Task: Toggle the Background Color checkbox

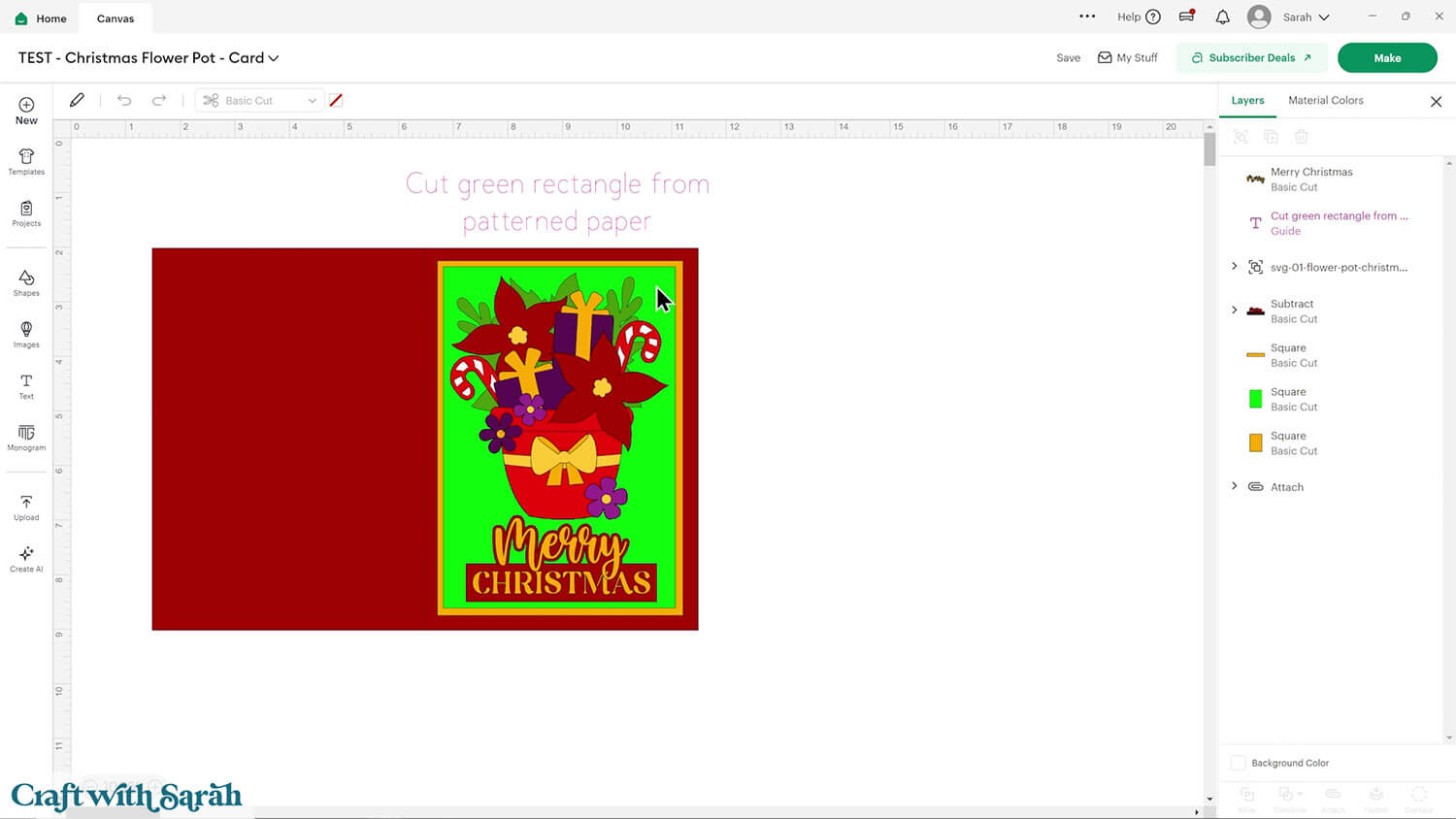Action: [1239, 763]
